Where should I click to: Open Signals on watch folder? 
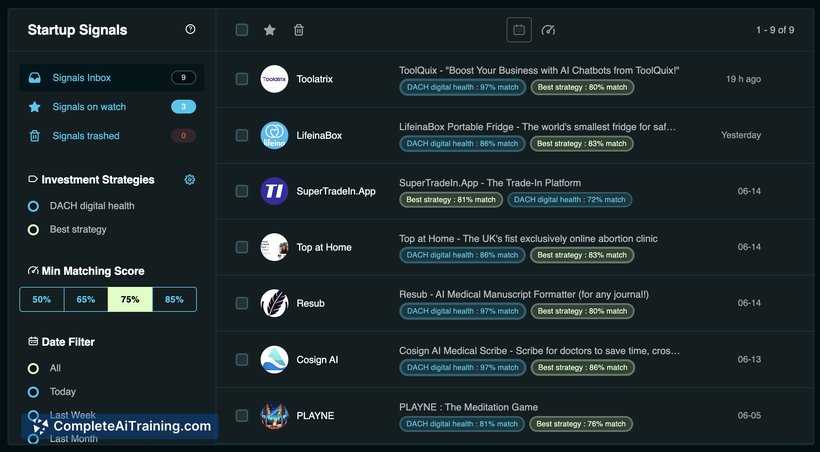pyautogui.click(x=111, y=107)
